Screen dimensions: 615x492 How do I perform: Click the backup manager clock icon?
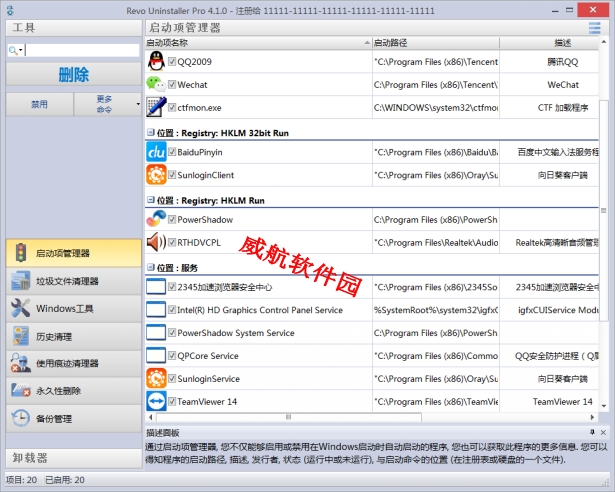(20, 418)
